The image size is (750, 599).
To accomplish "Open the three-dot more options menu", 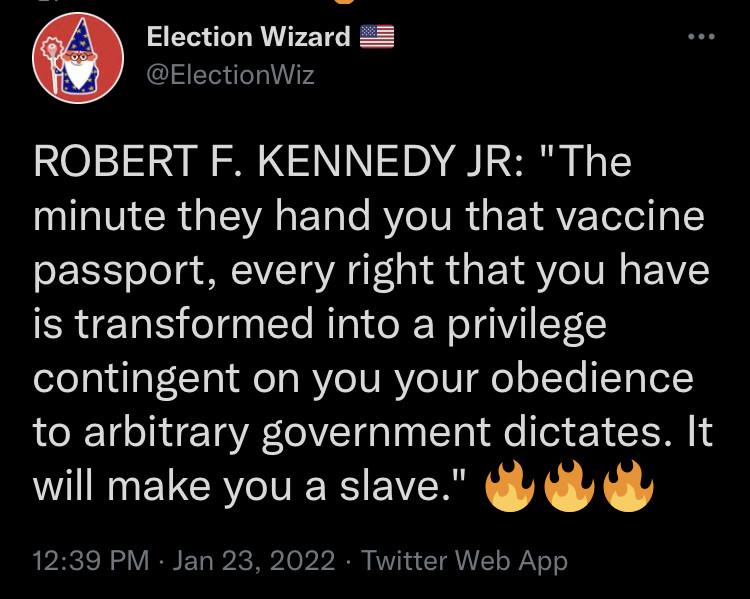I will 702,38.
